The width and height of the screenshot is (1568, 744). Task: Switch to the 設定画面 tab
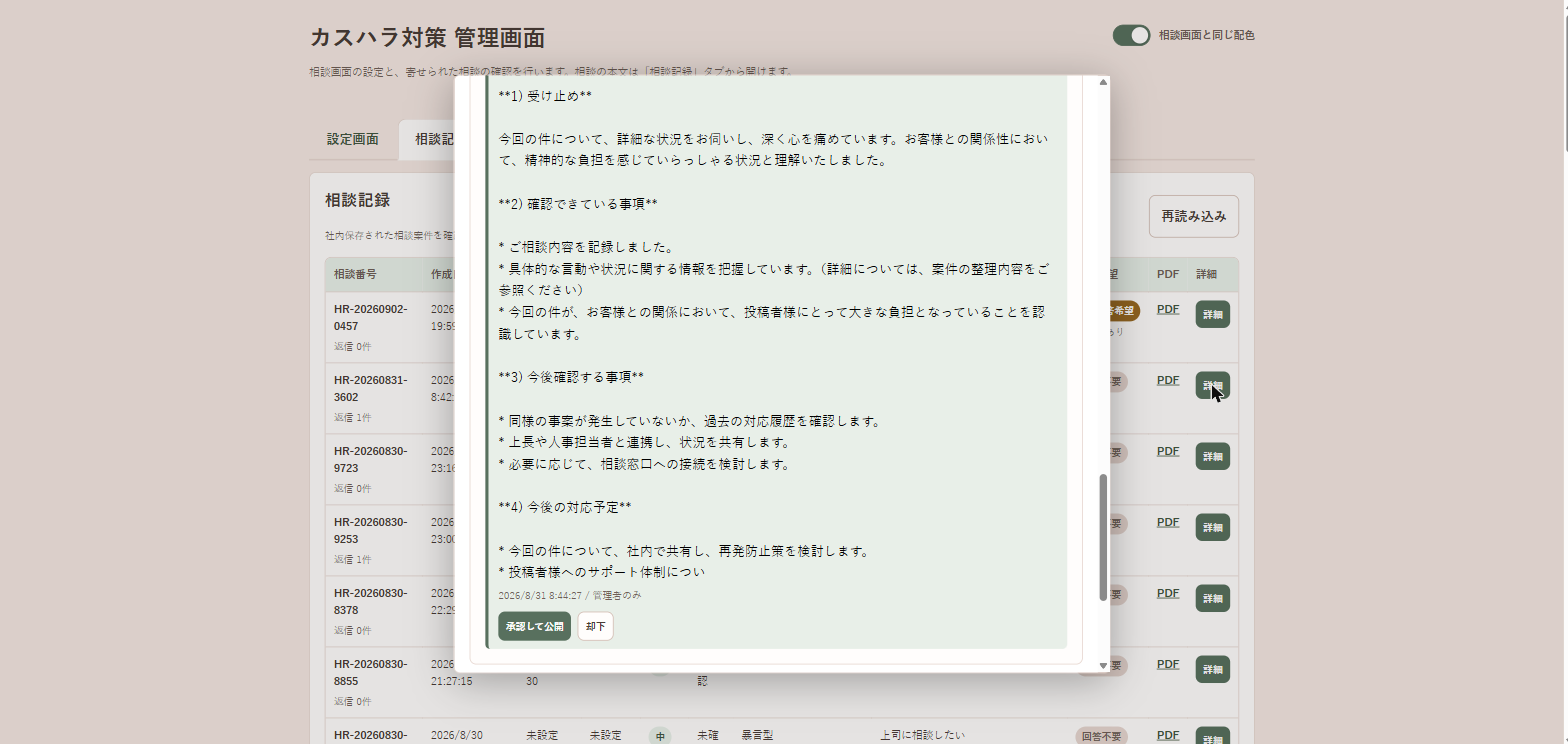[x=353, y=139]
